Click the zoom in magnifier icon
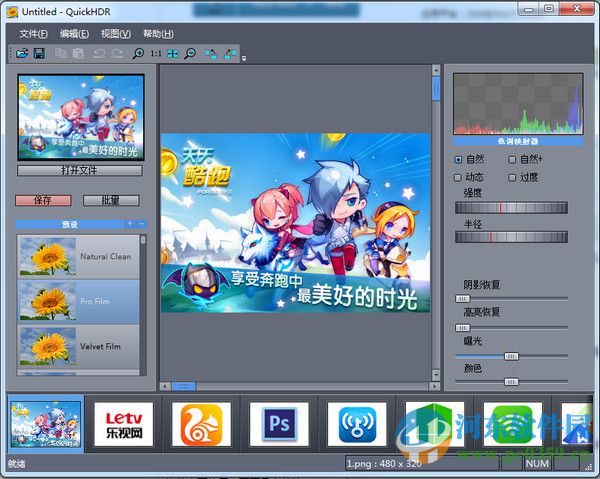The height and width of the screenshot is (479, 600). coord(138,54)
